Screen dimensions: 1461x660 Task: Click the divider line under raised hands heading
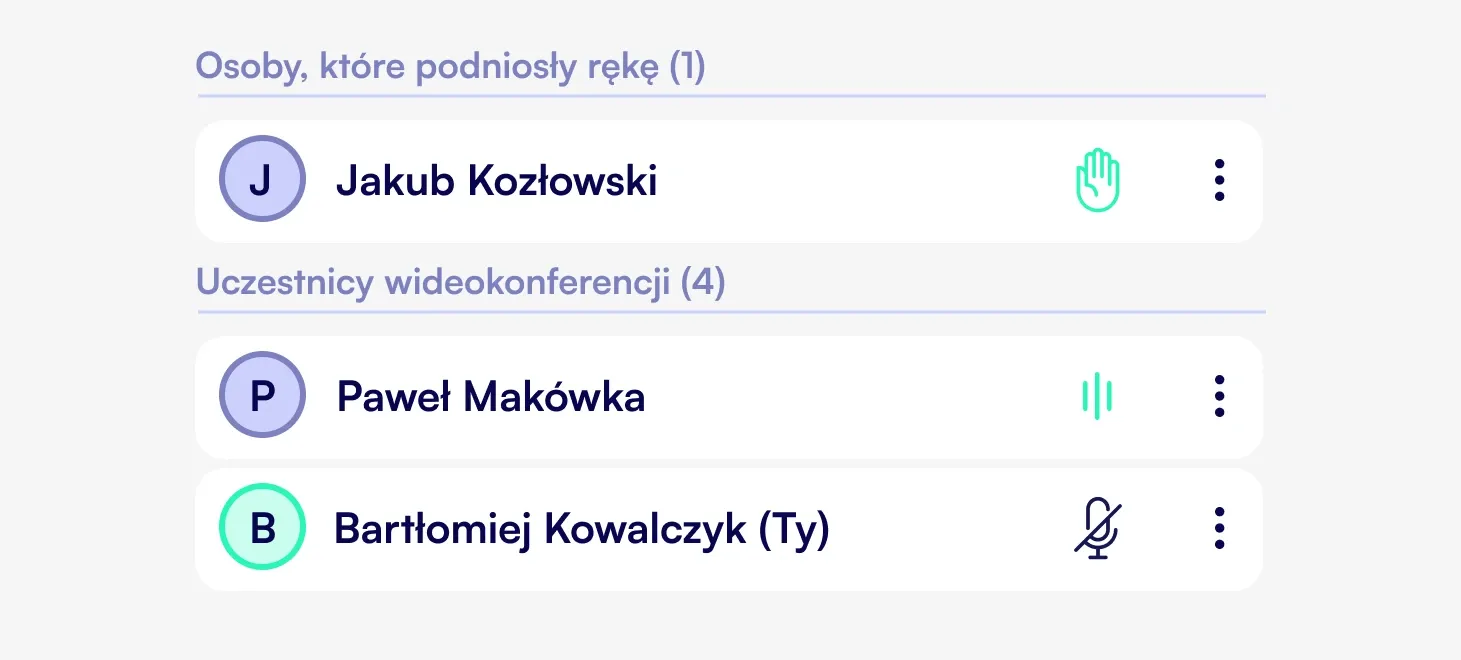pyautogui.click(x=732, y=96)
